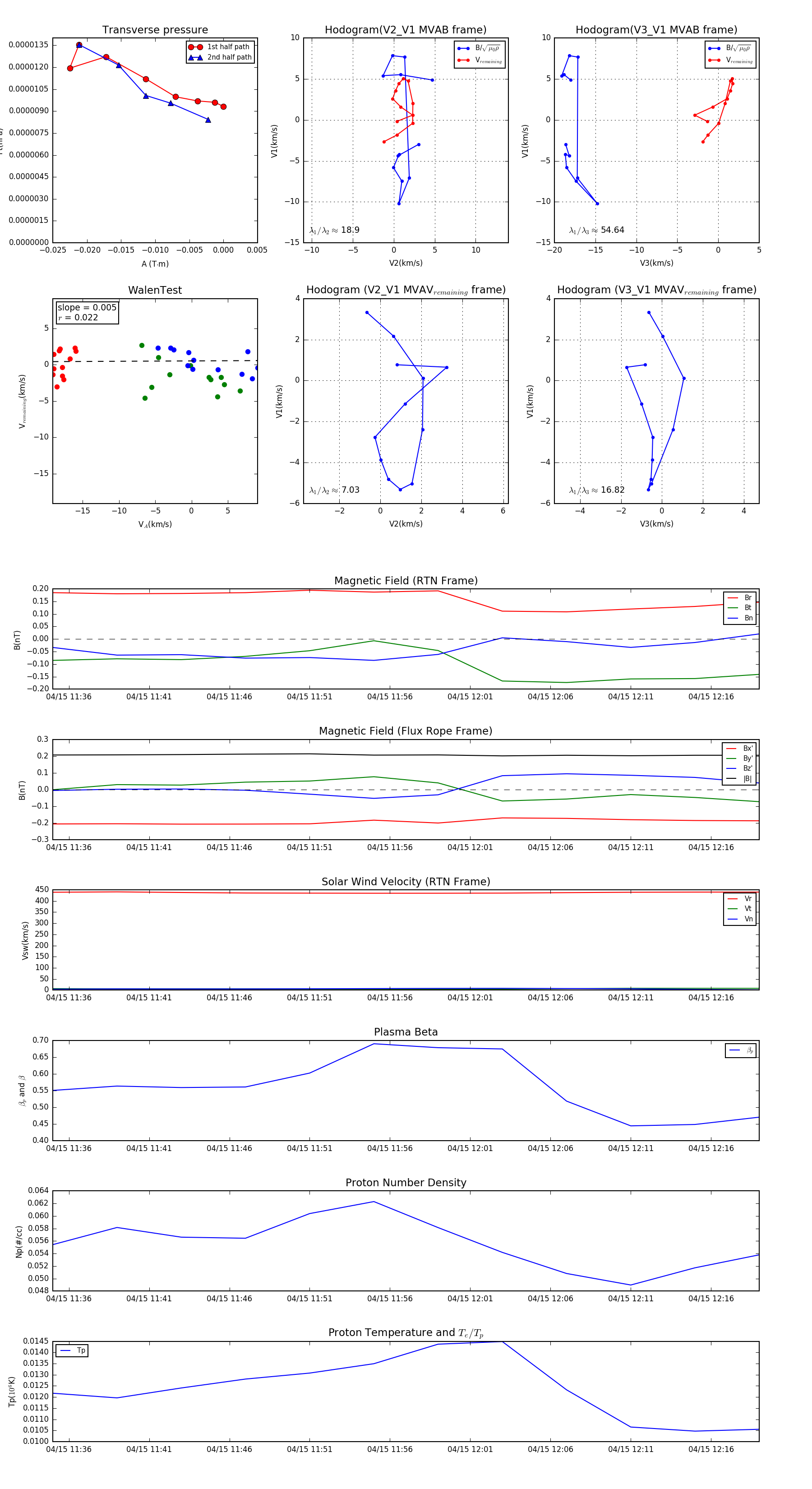
Task: Click 'Solar Wind Velocity (RTN Frame)' title
Action: (x=406, y=882)
